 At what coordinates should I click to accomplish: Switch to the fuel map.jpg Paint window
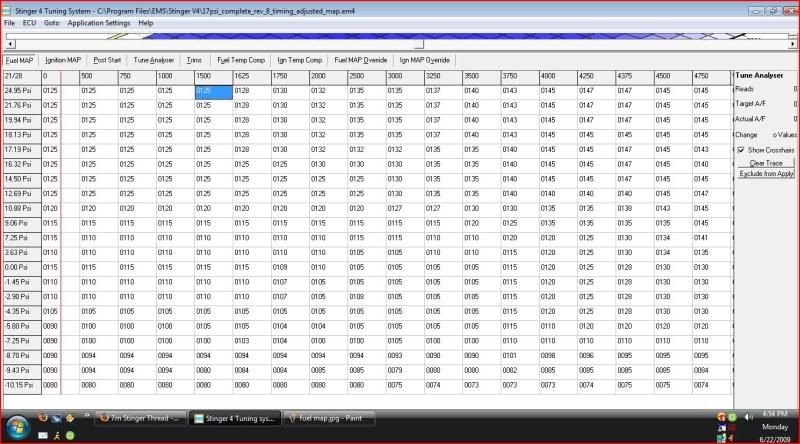tap(329, 418)
